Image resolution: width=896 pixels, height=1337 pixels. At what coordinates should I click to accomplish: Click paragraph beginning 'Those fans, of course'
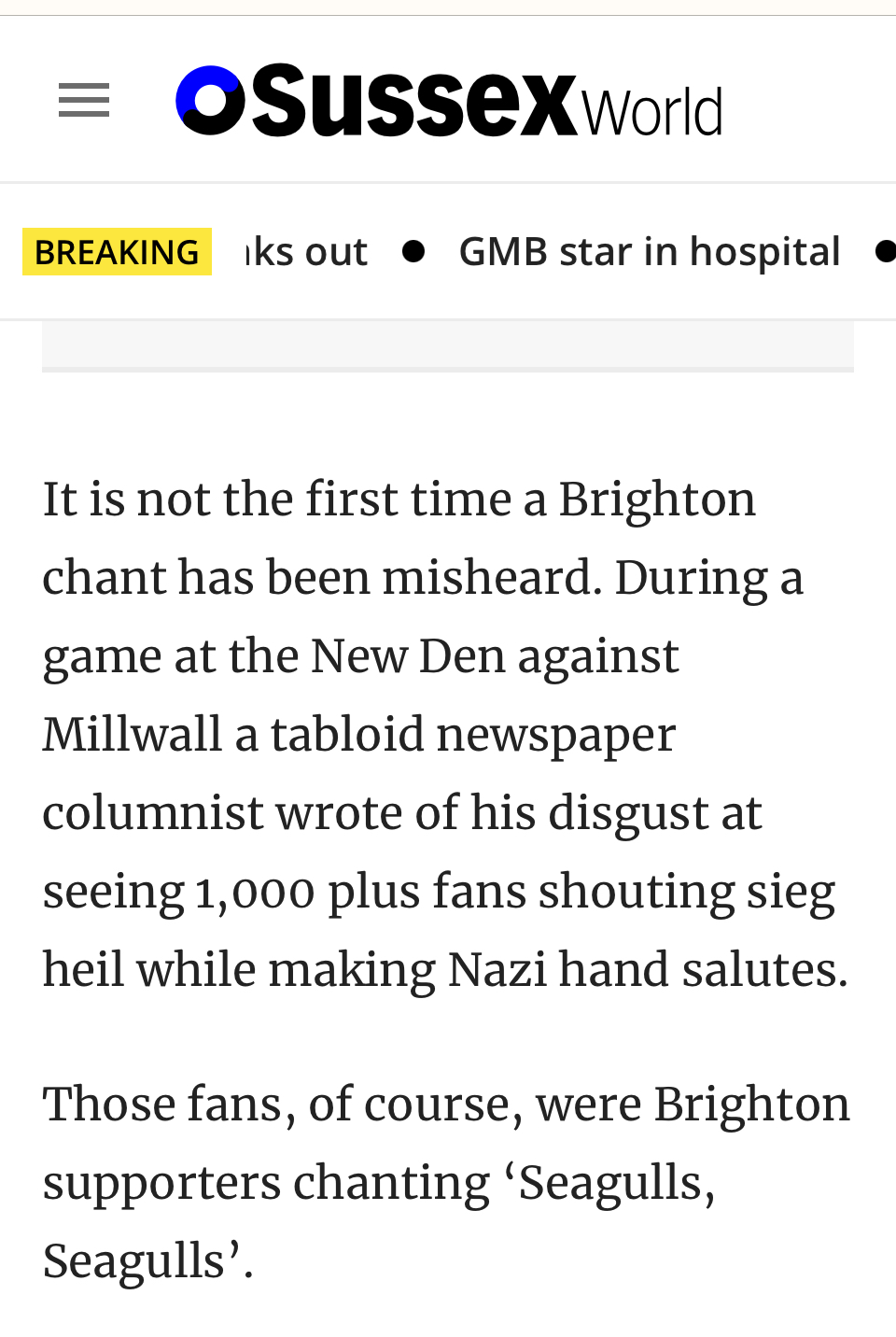(446, 1182)
